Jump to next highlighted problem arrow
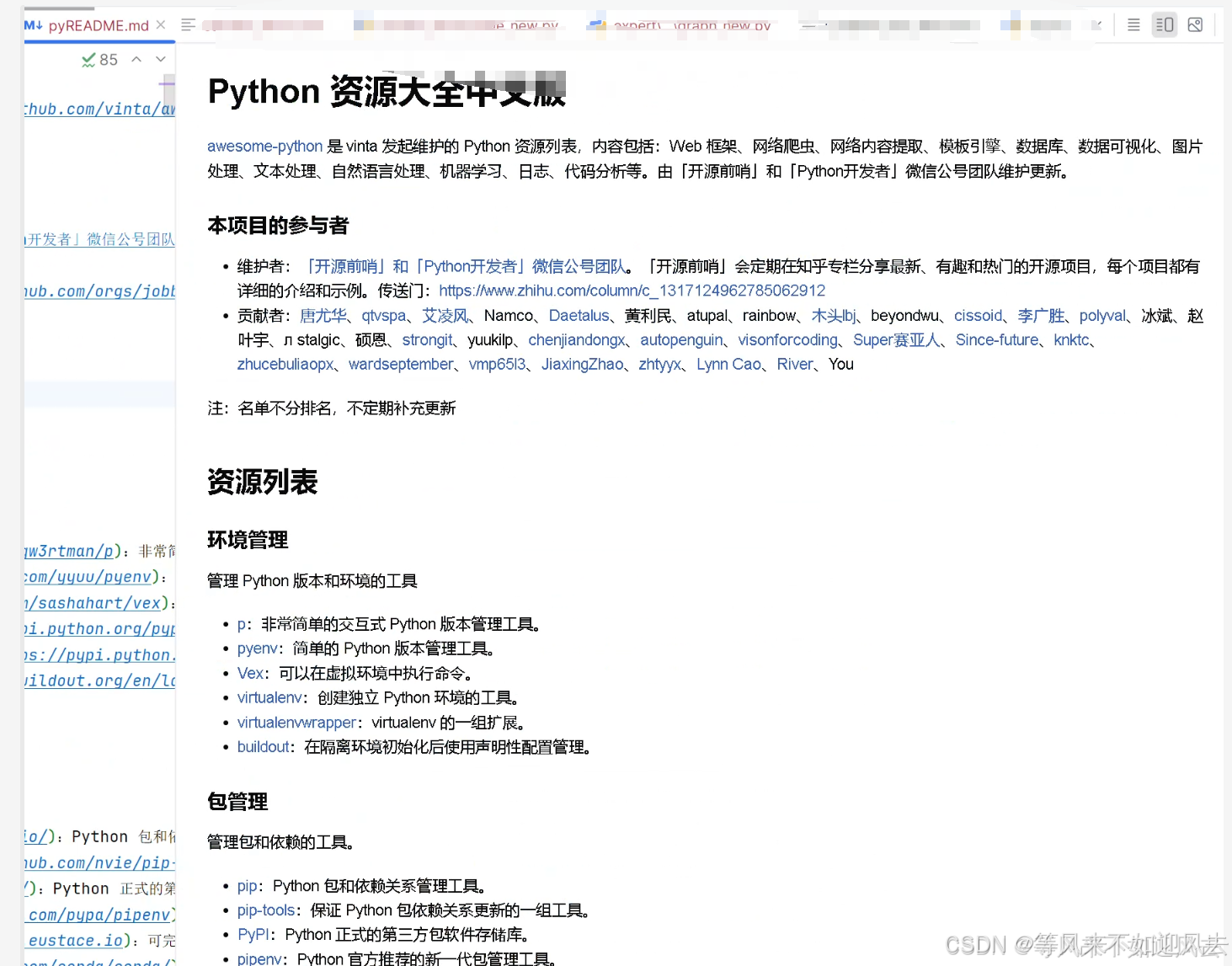The image size is (1232, 966). tap(161, 60)
